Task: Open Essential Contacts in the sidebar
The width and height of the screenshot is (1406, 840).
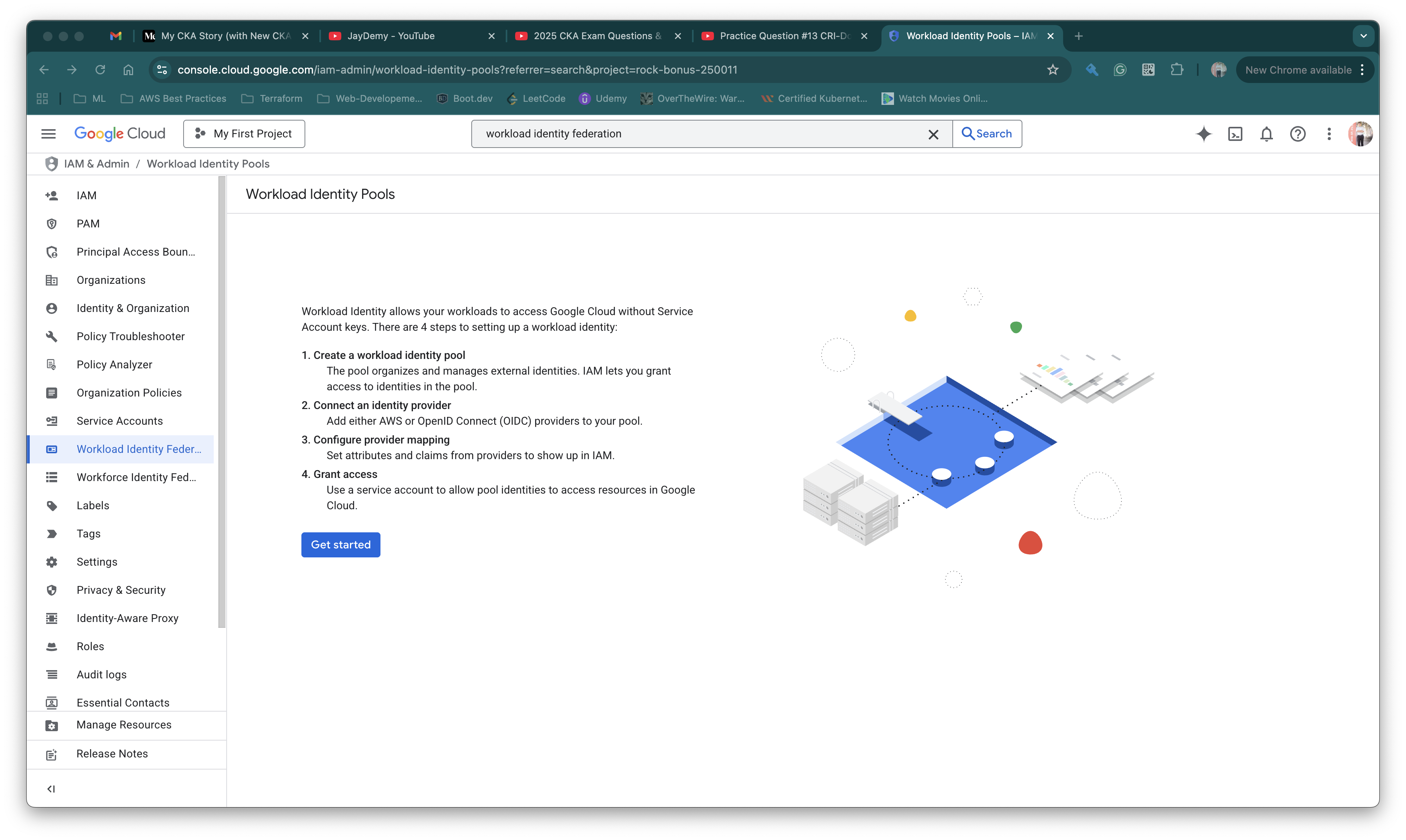Action: pyautogui.click(x=121, y=702)
